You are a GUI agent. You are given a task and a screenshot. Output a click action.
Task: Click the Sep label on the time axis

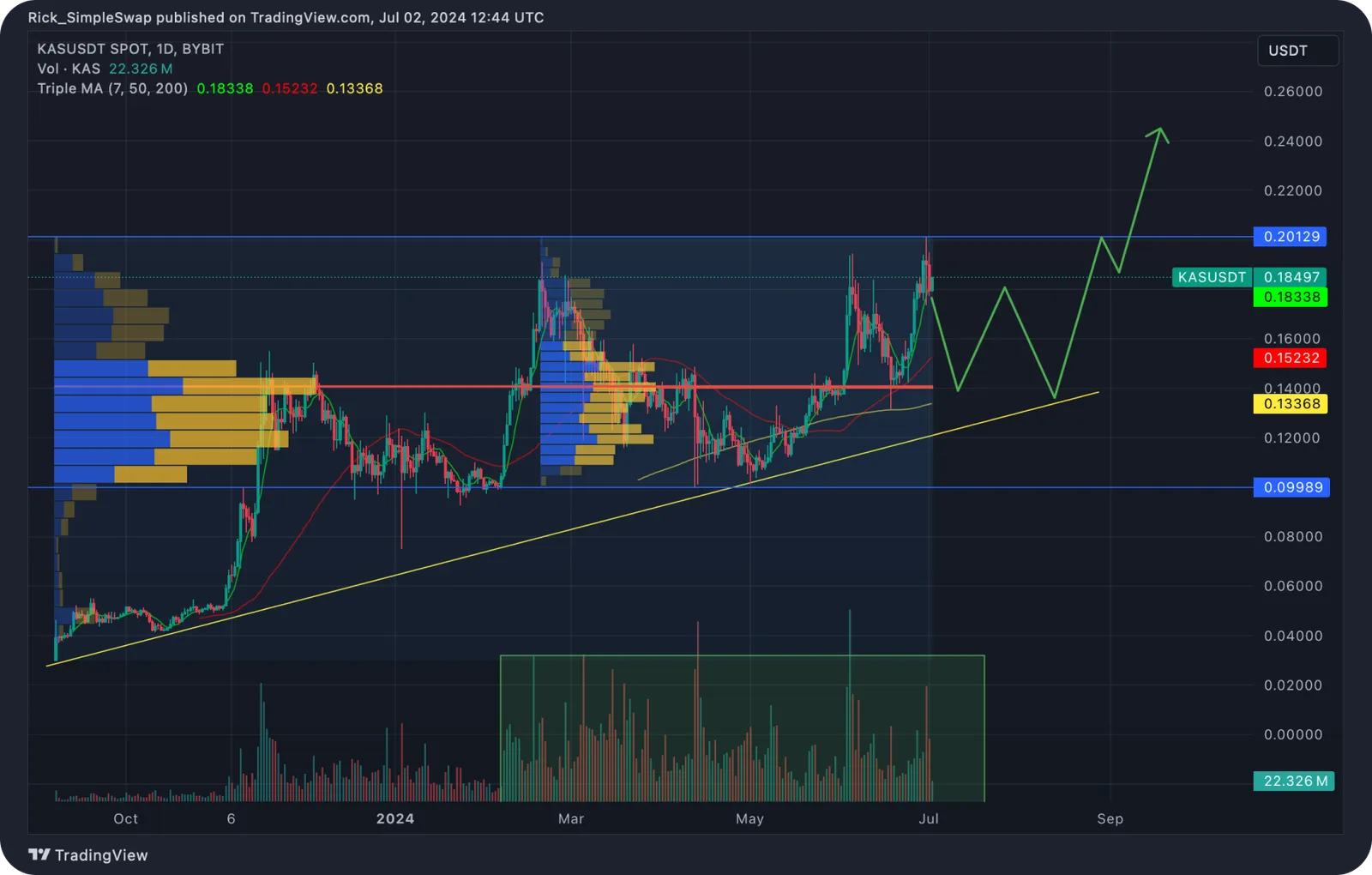click(1110, 818)
